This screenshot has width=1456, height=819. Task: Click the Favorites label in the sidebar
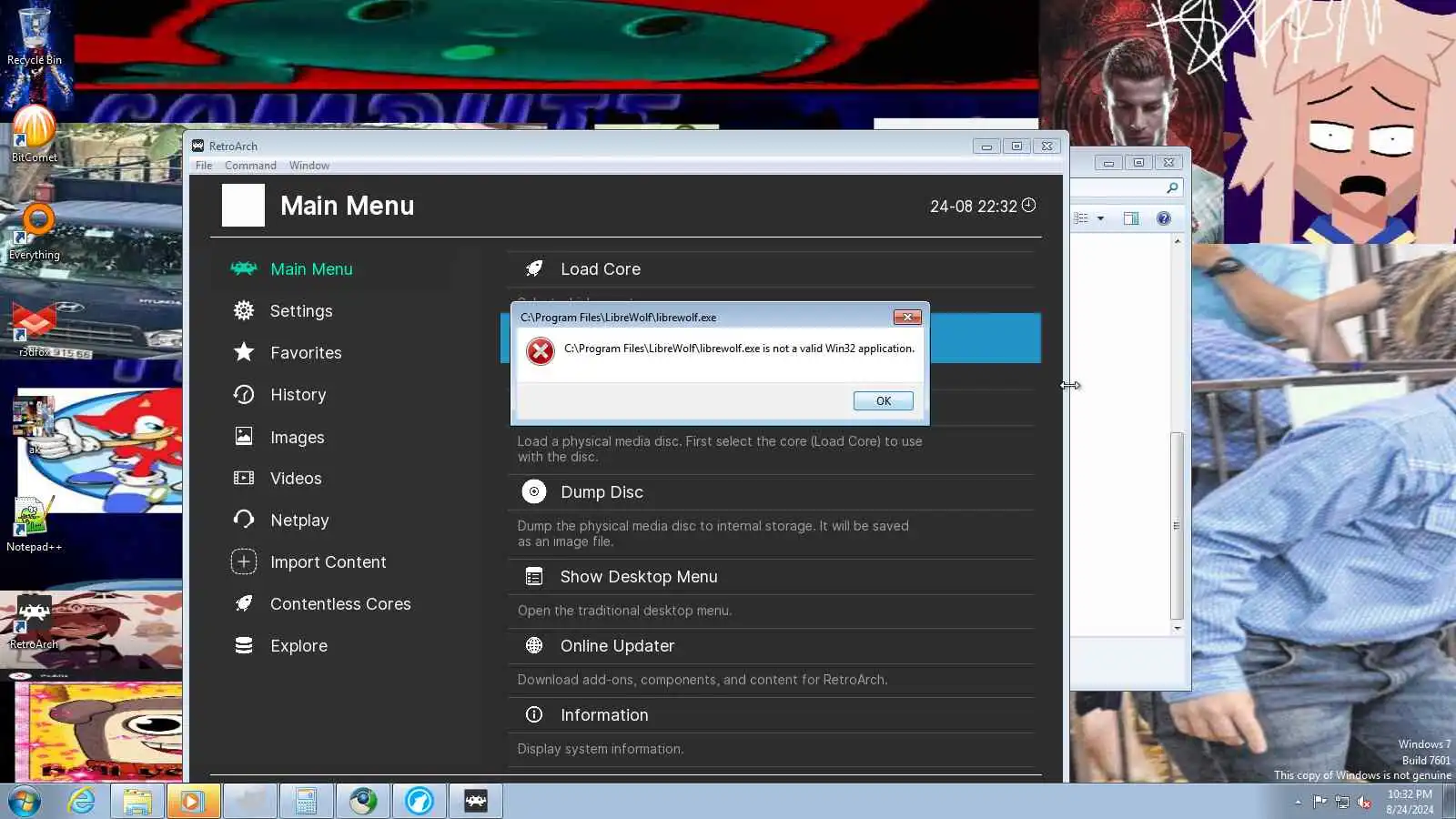pos(306,353)
